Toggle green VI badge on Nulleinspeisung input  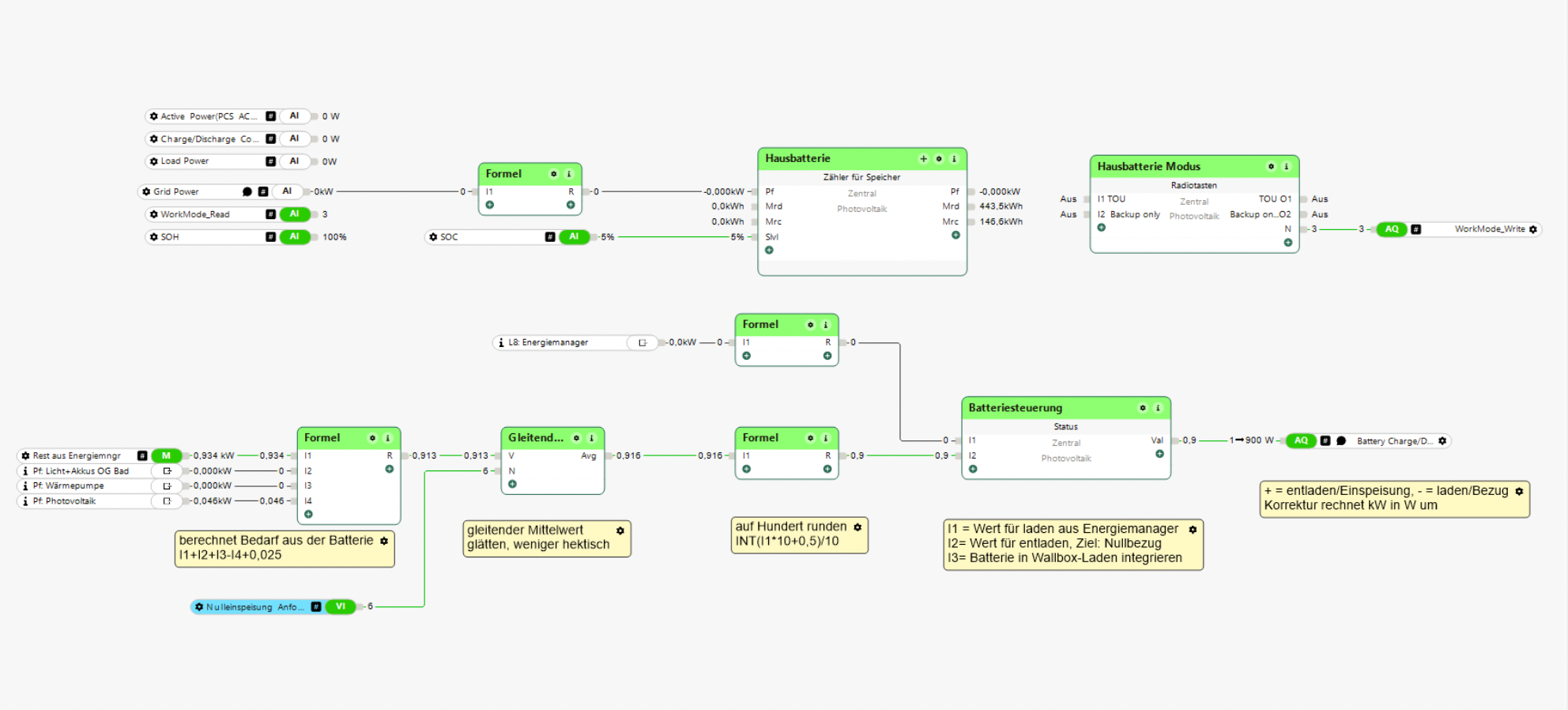[341, 607]
